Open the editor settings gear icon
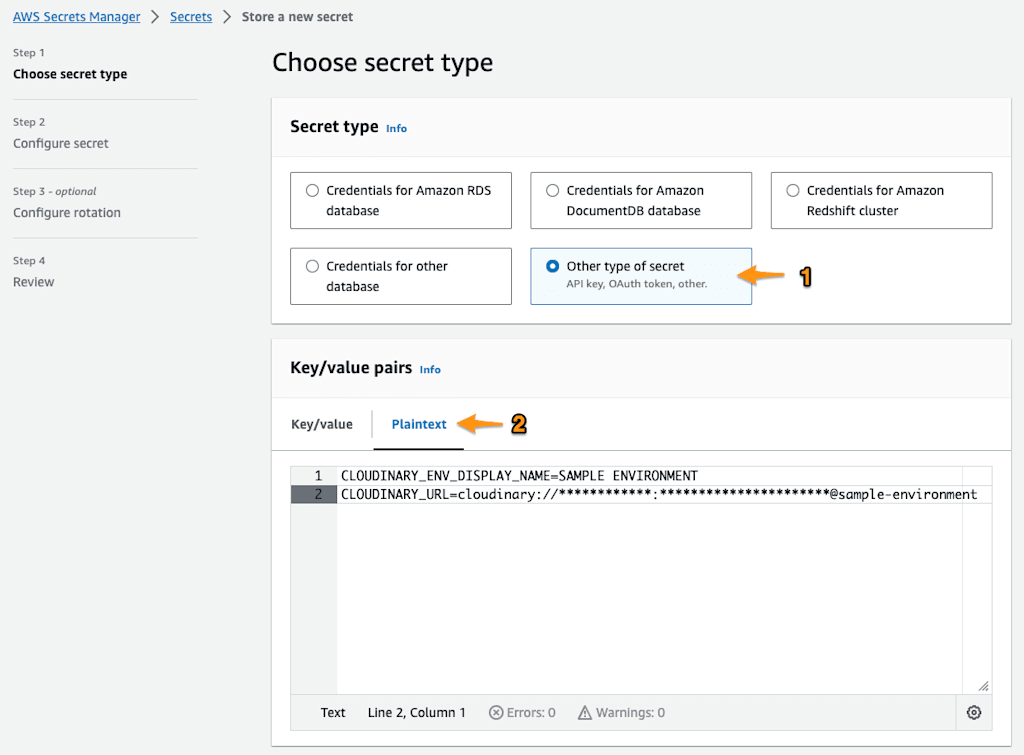 [x=974, y=713]
